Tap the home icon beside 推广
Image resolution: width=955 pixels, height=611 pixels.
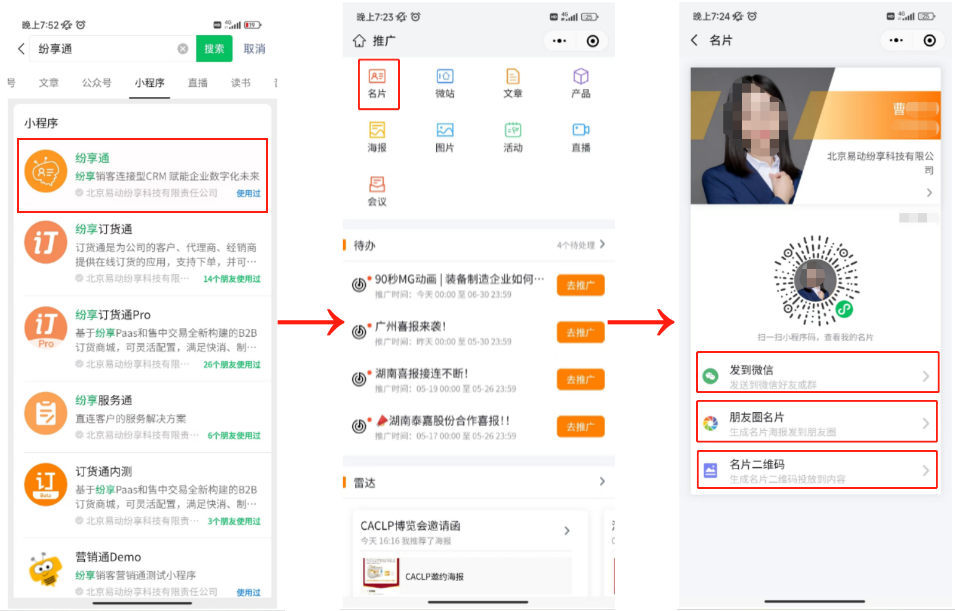point(359,41)
